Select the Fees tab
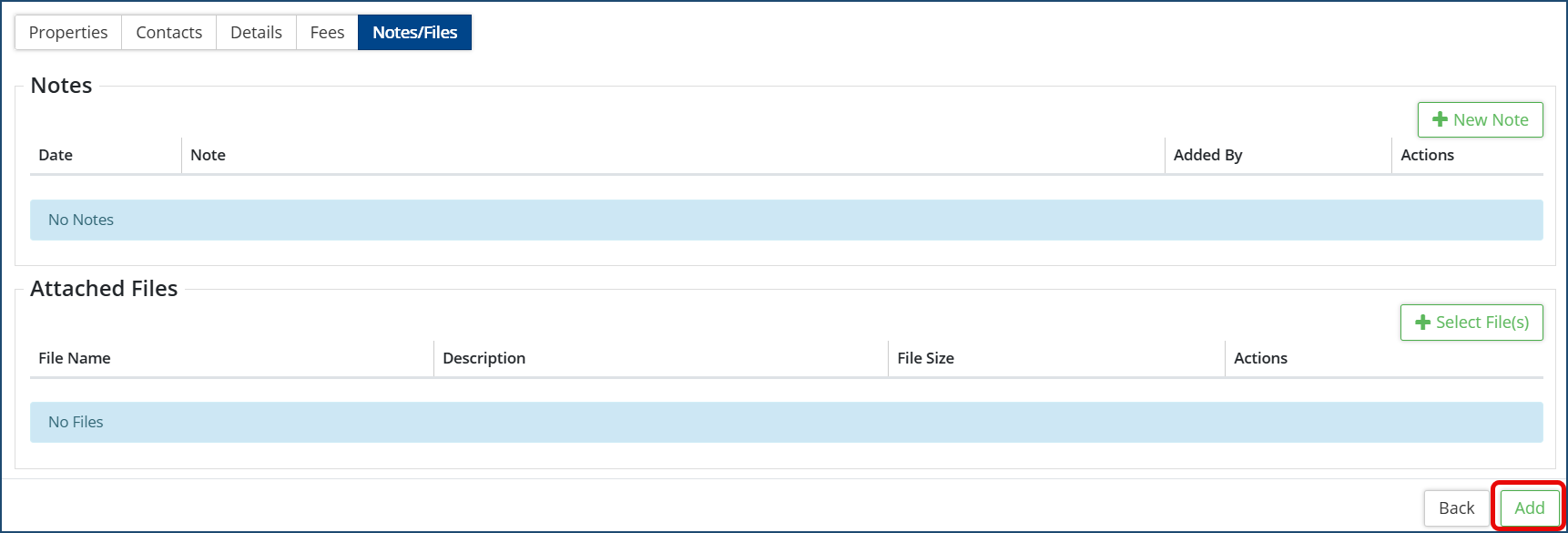This screenshot has width=1568, height=533. 327,33
